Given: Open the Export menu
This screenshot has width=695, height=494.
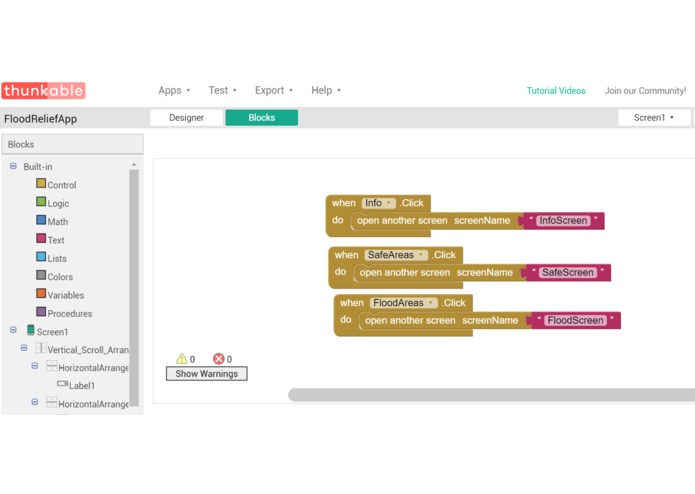Looking at the screenshot, I should point(273,90).
